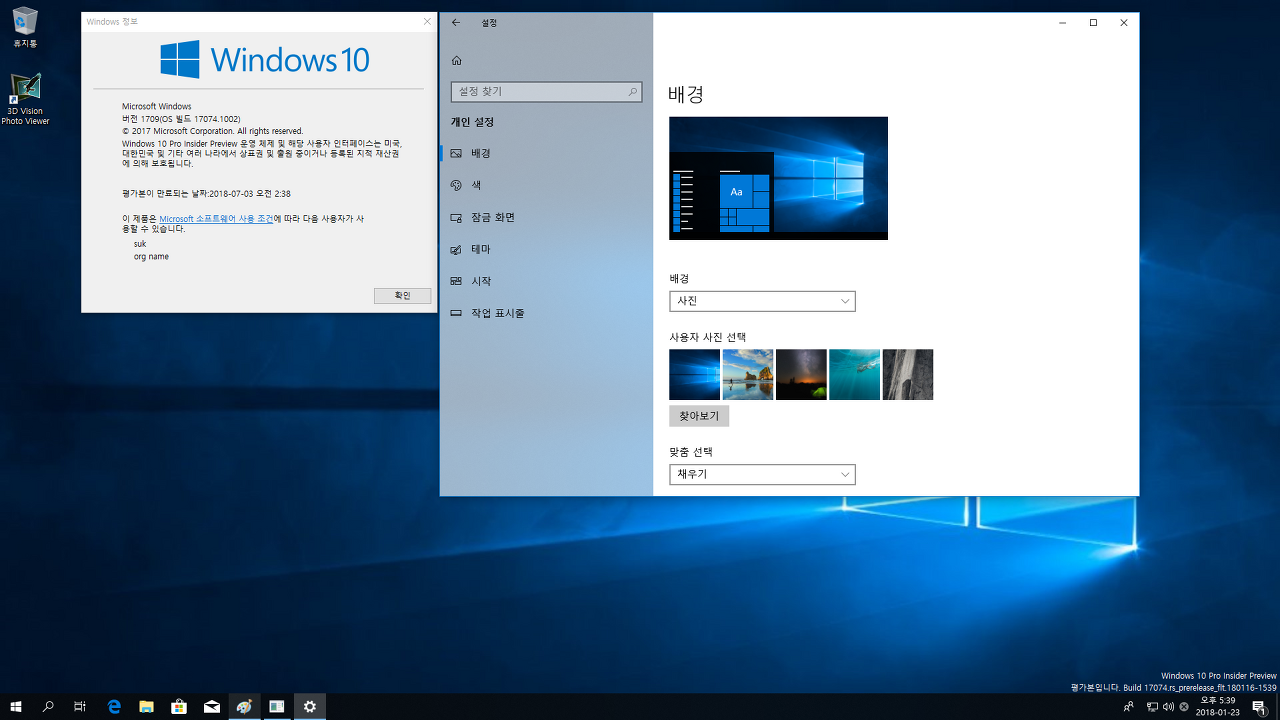Open File Explorer from taskbar
Viewport: 1280px width, 720px height.
146,706
